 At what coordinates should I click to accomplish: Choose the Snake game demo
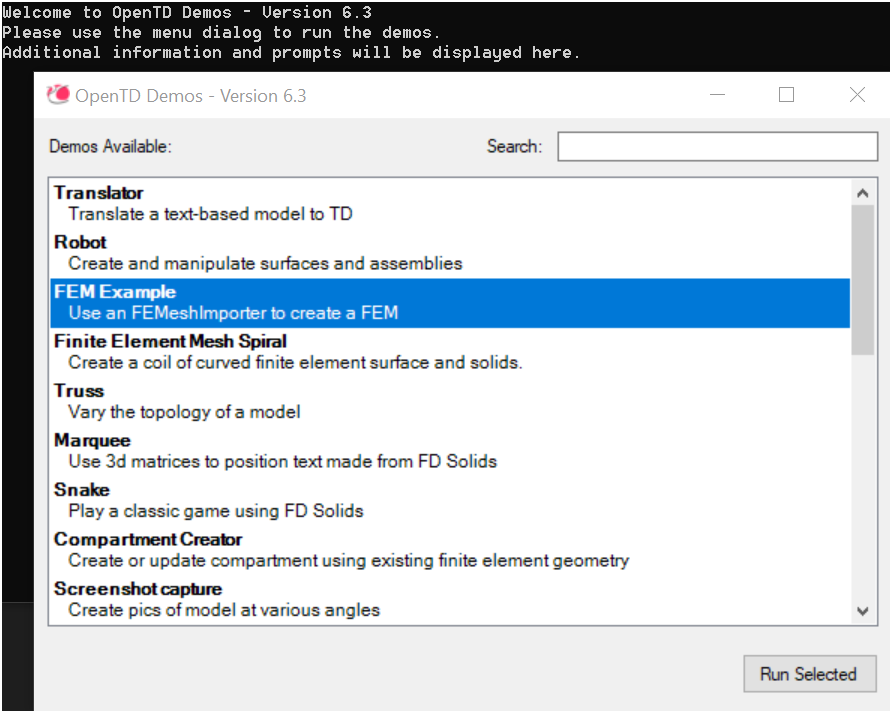click(450, 500)
